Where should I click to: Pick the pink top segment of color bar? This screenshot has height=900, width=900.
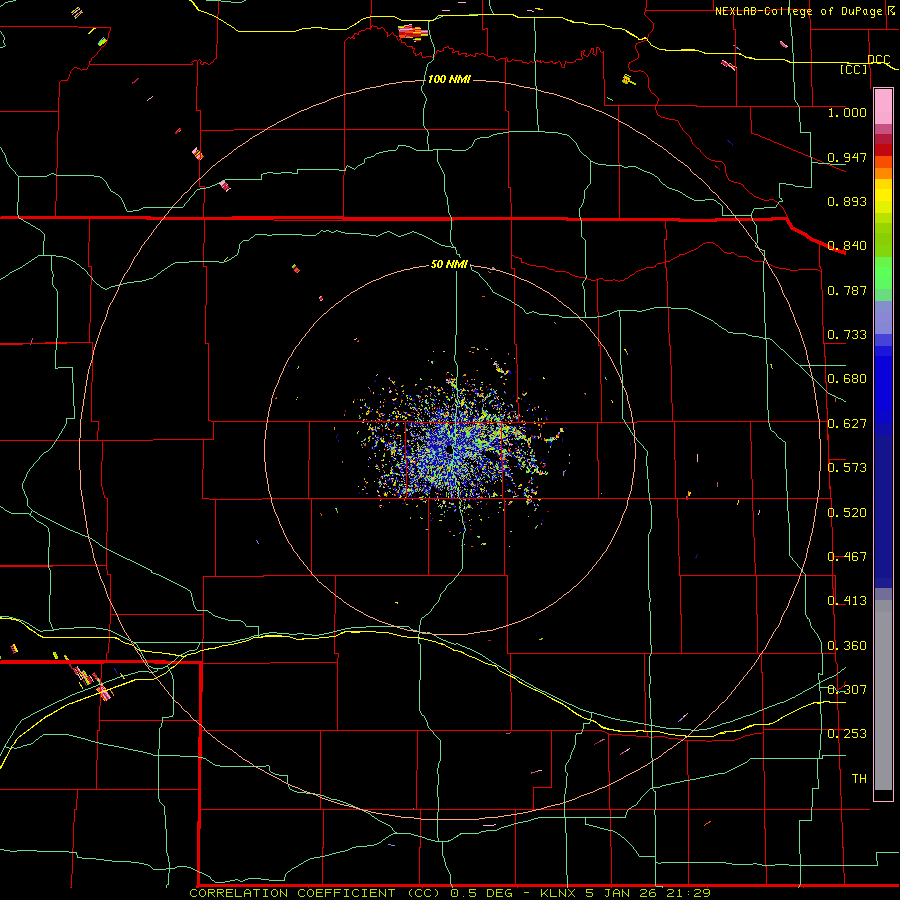click(883, 107)
